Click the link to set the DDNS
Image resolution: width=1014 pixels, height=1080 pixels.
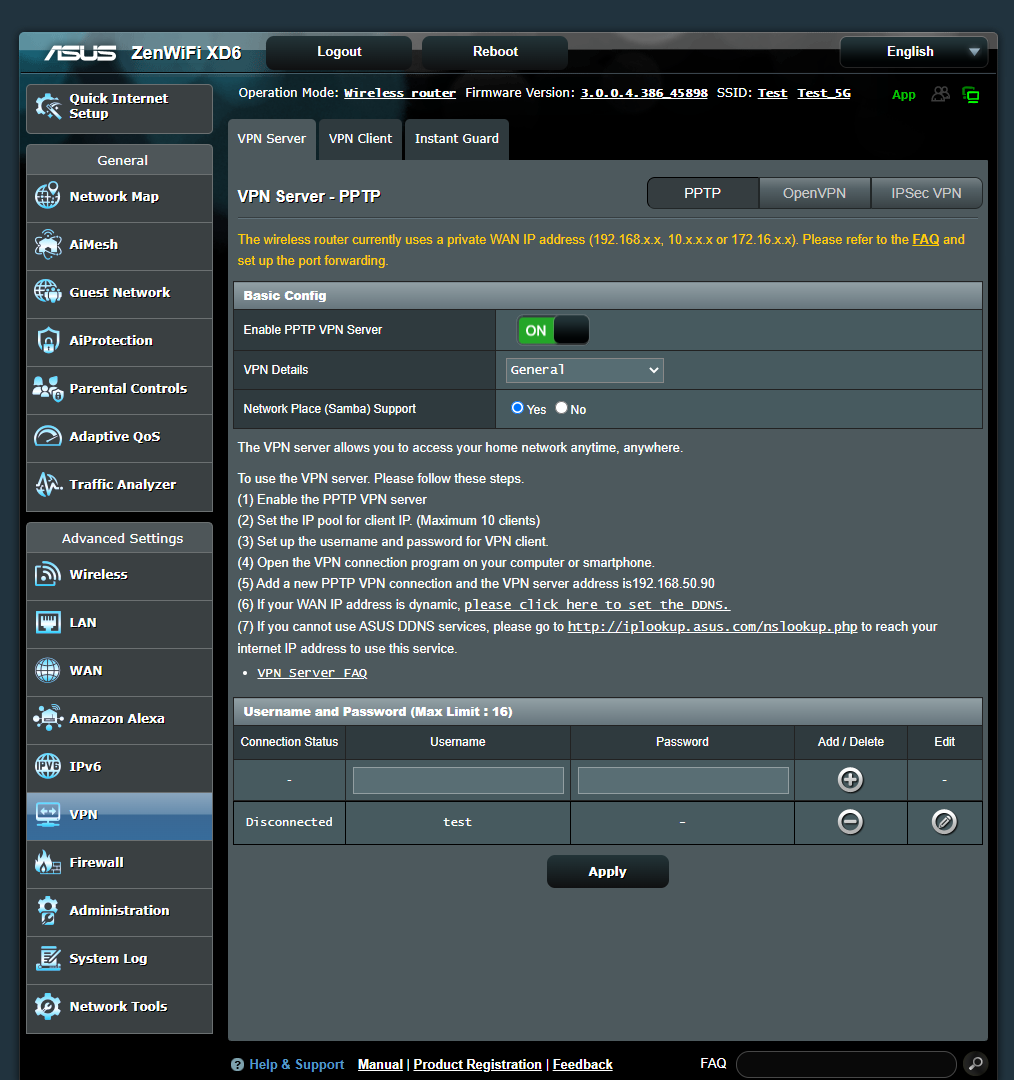[x=597, y=605]
